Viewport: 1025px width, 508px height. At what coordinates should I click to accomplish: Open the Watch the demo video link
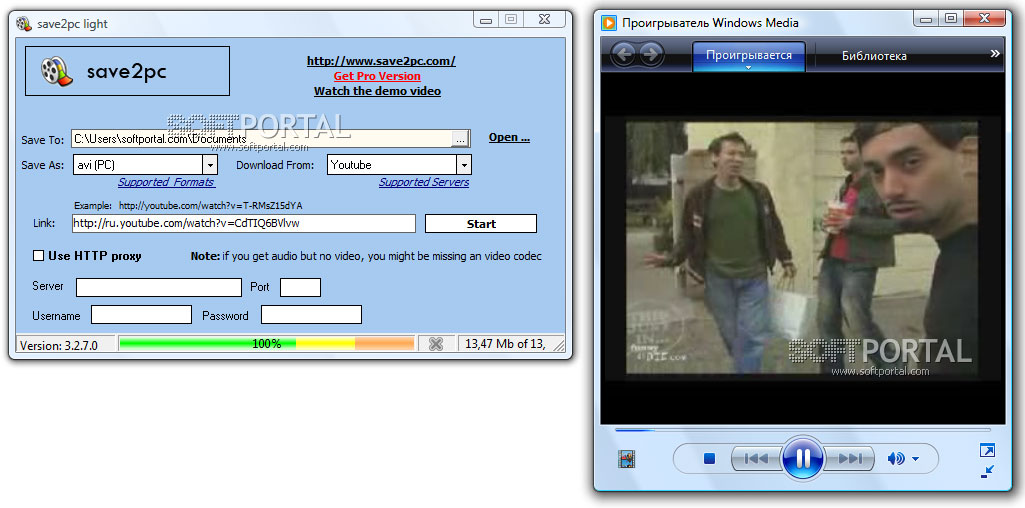tap(377, 91)
